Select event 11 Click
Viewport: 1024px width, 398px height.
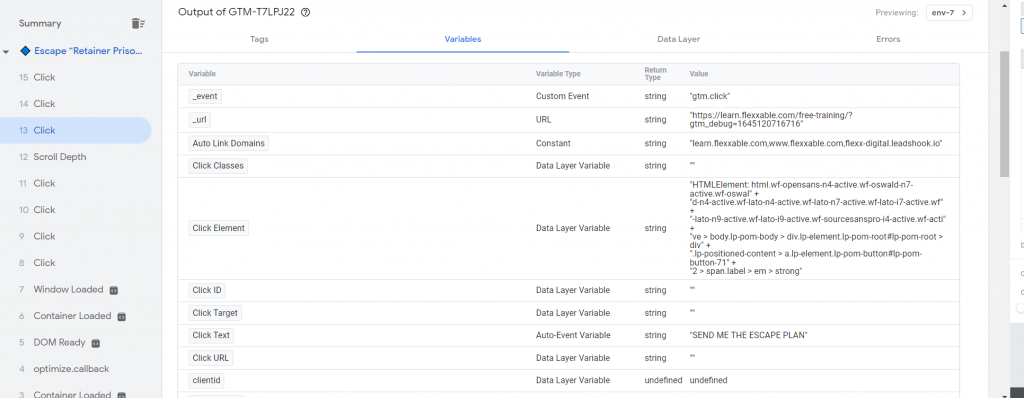pyautogui.click(x=76, y=183)
